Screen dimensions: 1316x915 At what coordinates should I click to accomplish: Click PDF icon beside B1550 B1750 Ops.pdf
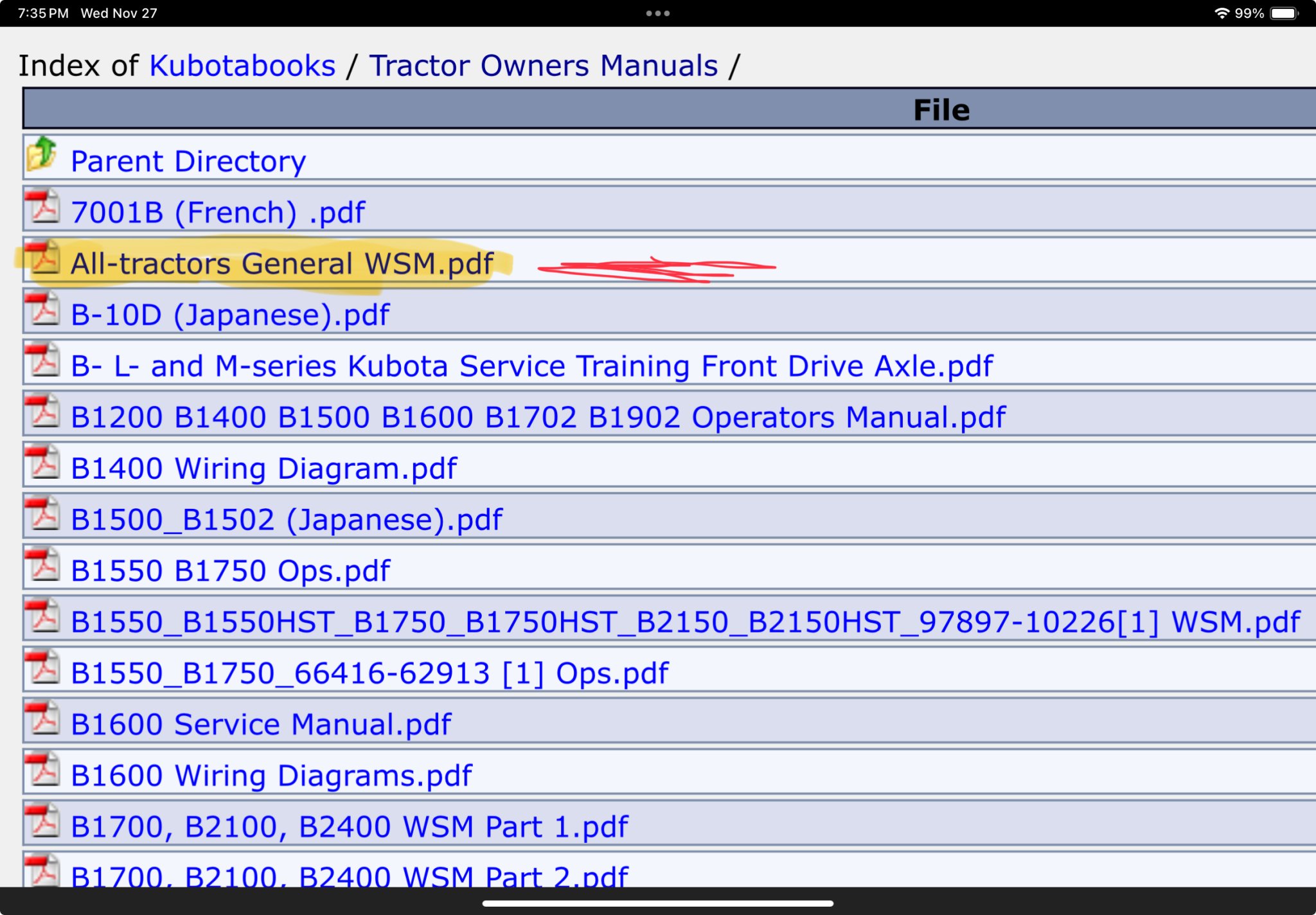click(x=42, y=564)
